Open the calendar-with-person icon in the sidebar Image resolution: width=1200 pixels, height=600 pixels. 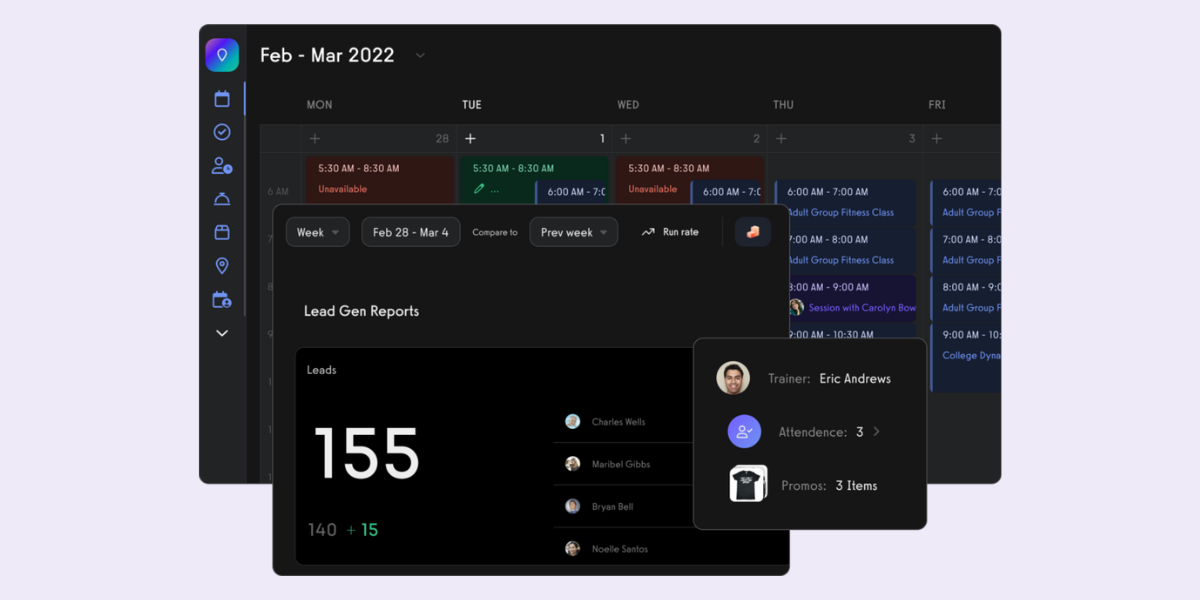pos(222,299)
